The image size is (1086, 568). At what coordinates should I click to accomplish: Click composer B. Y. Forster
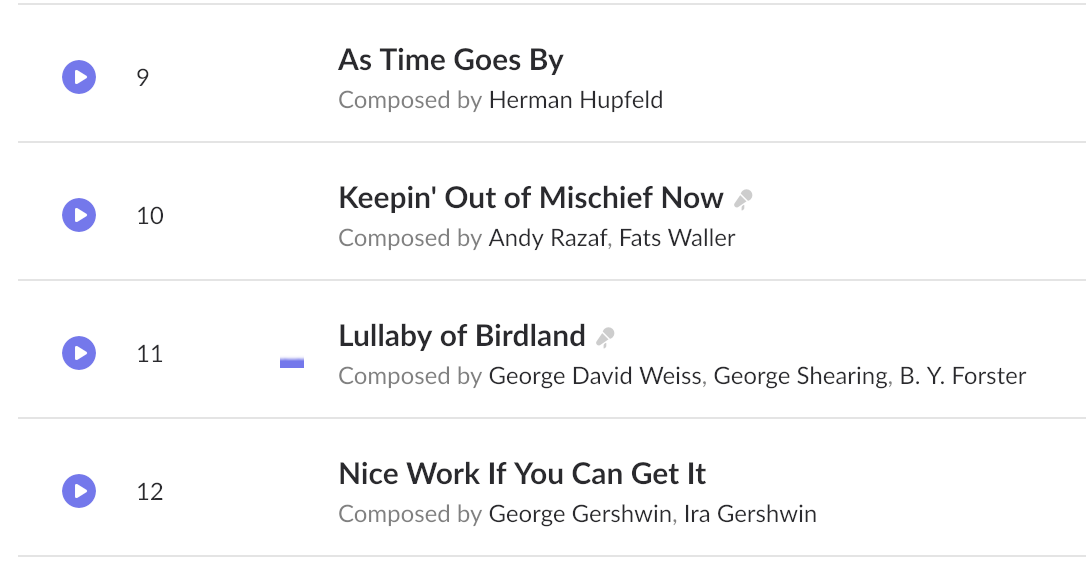coord(961,376)
